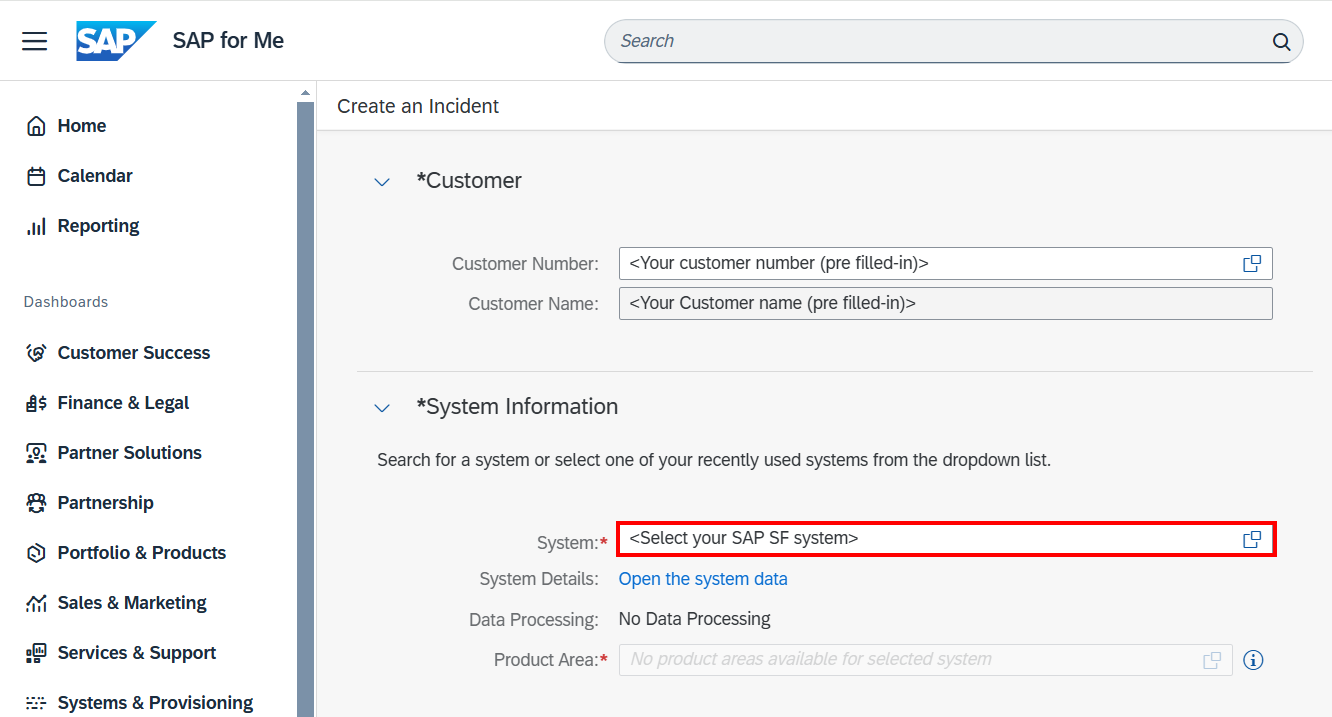Click the '*Customer' section heading
The height and width of the screenshot is (717, 1332).
[x=469, y=181]
